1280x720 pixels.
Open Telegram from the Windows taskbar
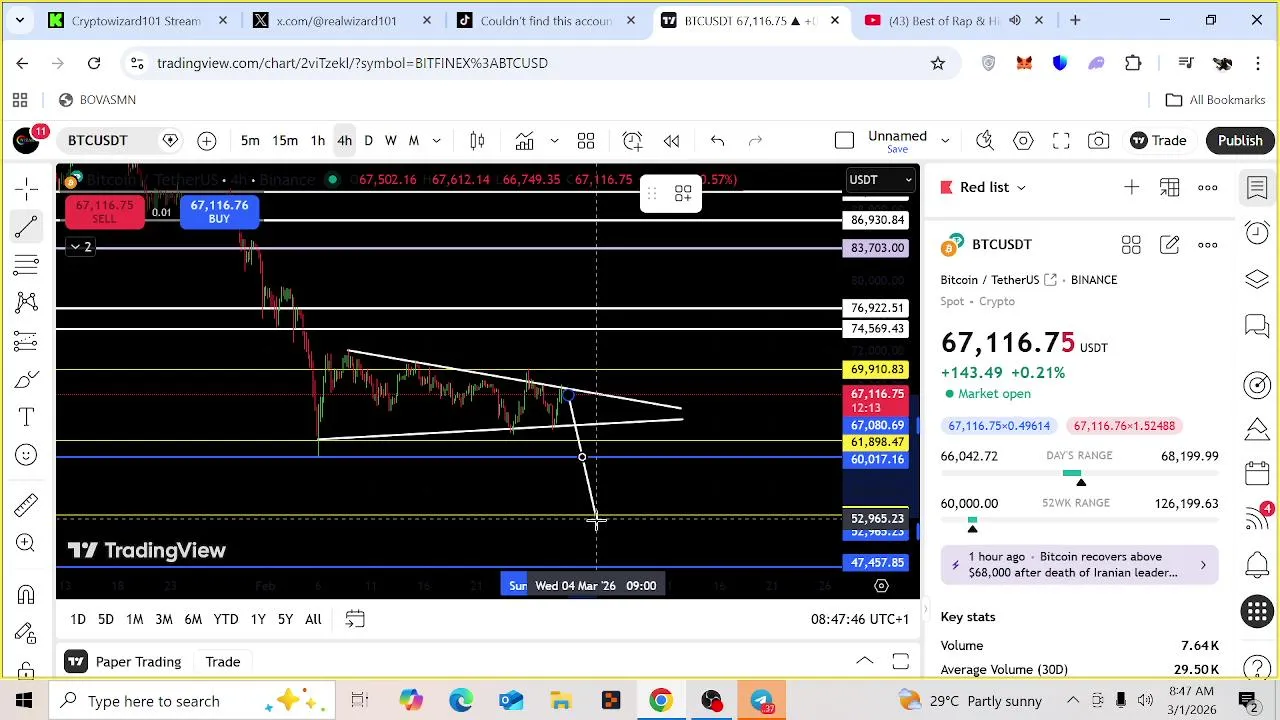(x=761, y=701)
